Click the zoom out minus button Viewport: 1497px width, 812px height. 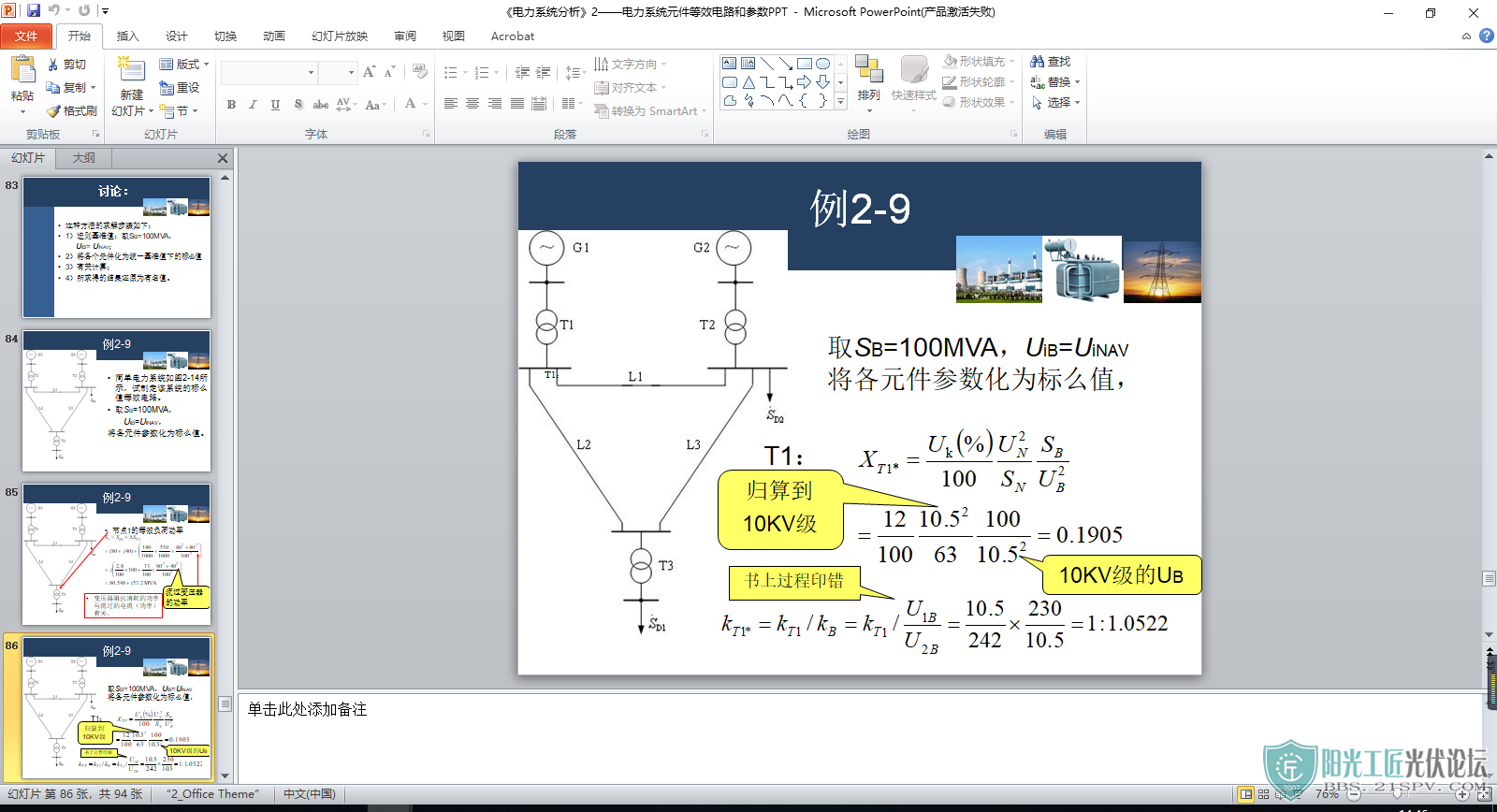(x=1353, y=794)
